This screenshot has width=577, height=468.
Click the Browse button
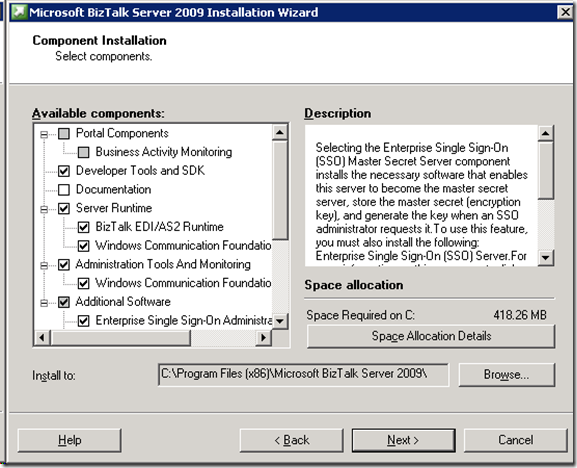pyautogui.click(x=506, y=375)
